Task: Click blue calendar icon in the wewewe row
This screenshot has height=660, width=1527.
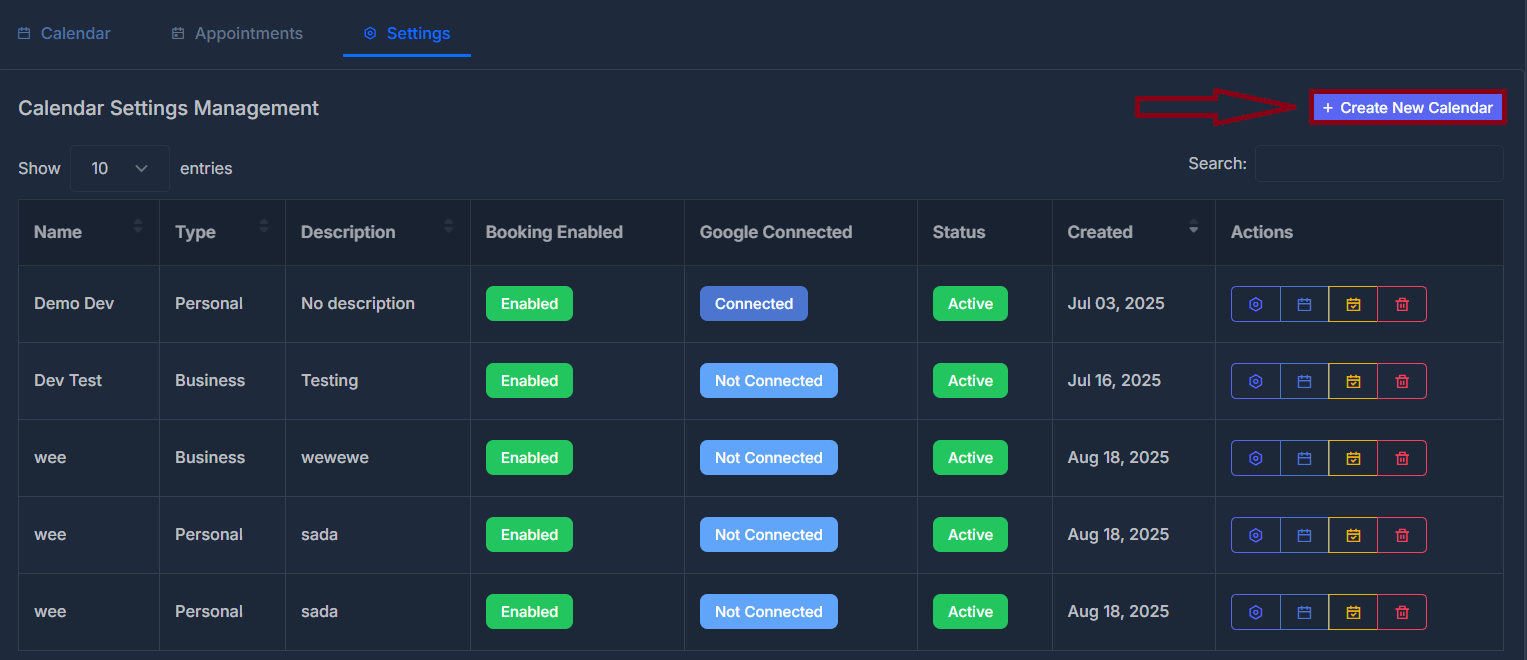Action: point(1304,458)
